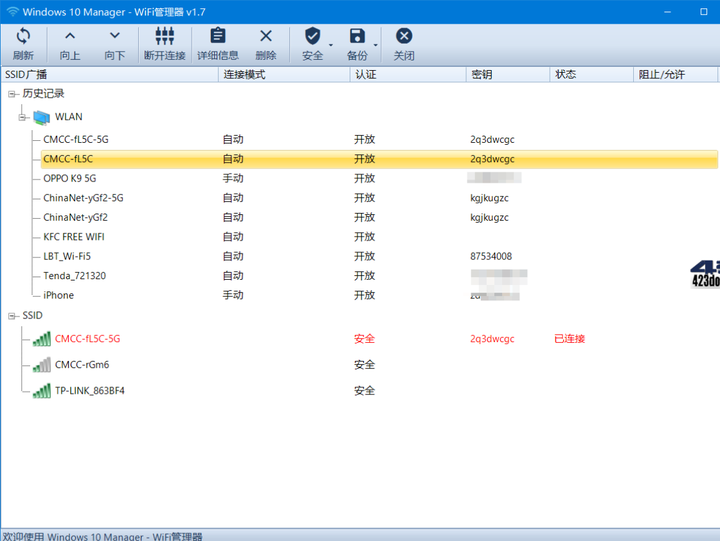Open the dropdown arrow beside 安全
The image size is (720, 541).
tap(331, 45)
